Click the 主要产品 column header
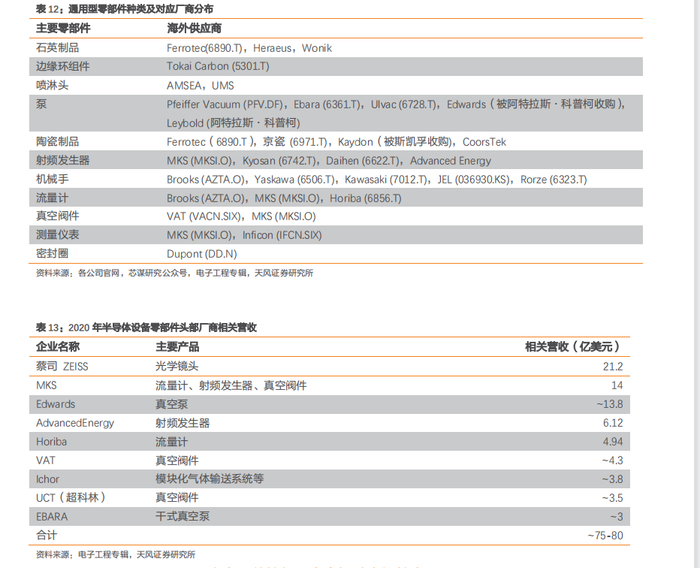Viewport: 700px width, 568px height. point(177,347)
